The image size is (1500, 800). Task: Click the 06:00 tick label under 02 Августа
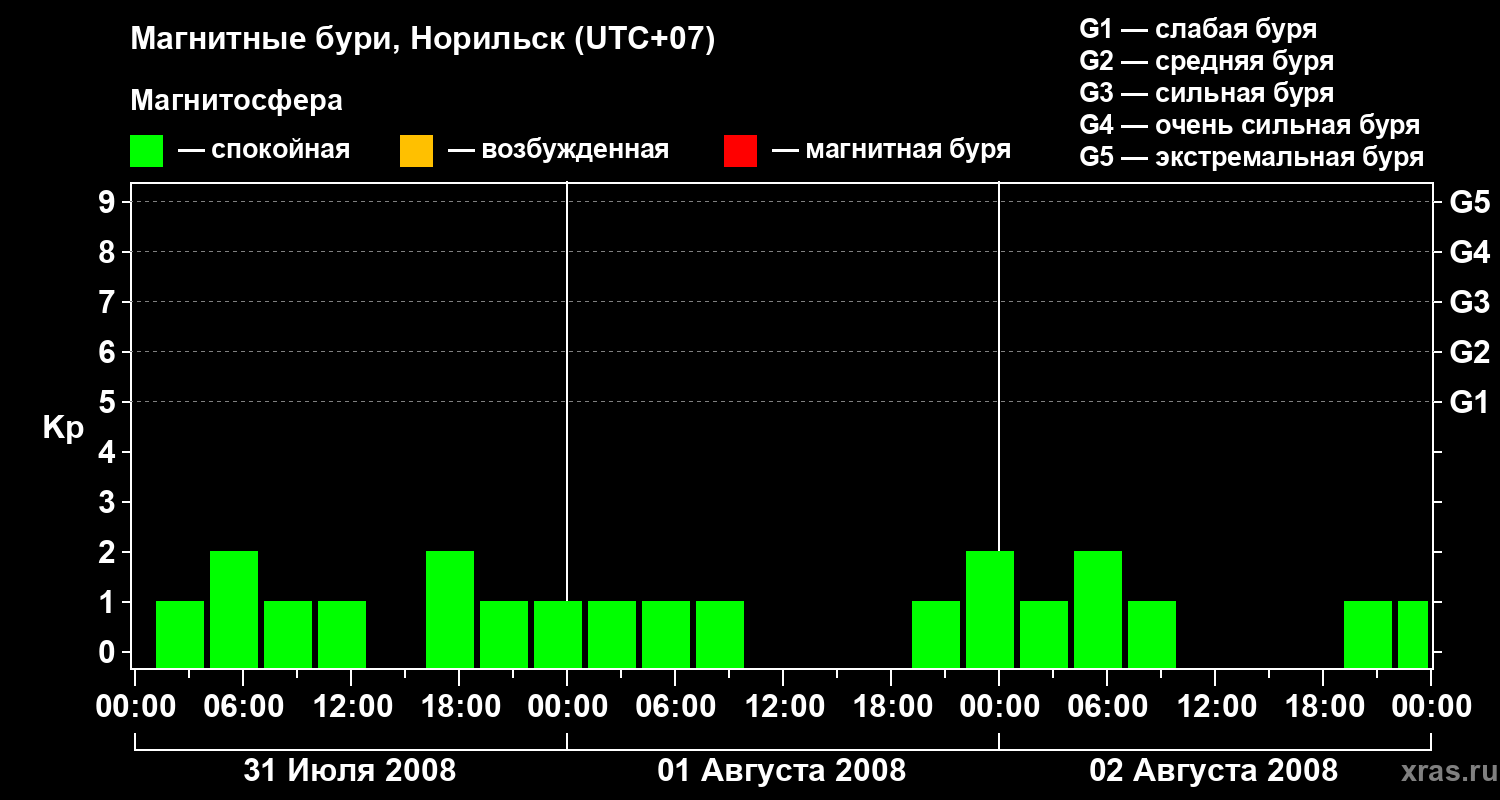tap(1107, 707)
